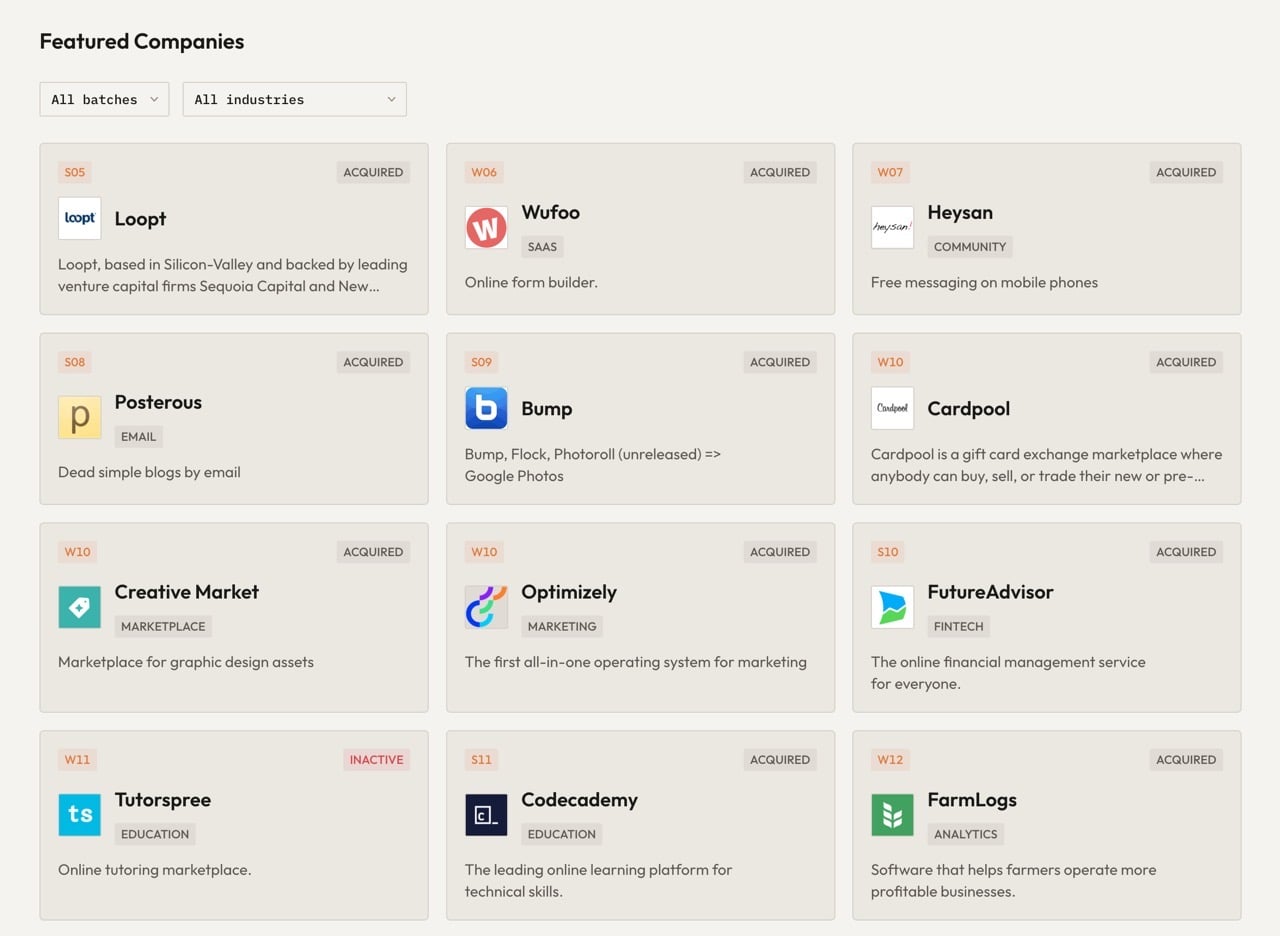Click the Loopt company logo icon
Viewport: 1280px width, 936px height.
[x=80, y=218]
